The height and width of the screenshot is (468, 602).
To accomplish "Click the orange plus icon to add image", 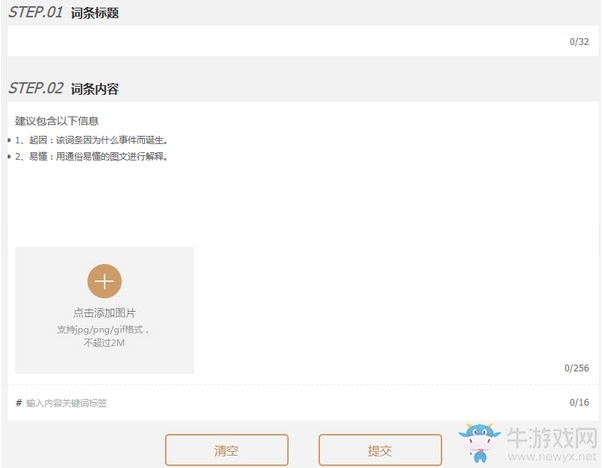I will (x=104, y=281).
